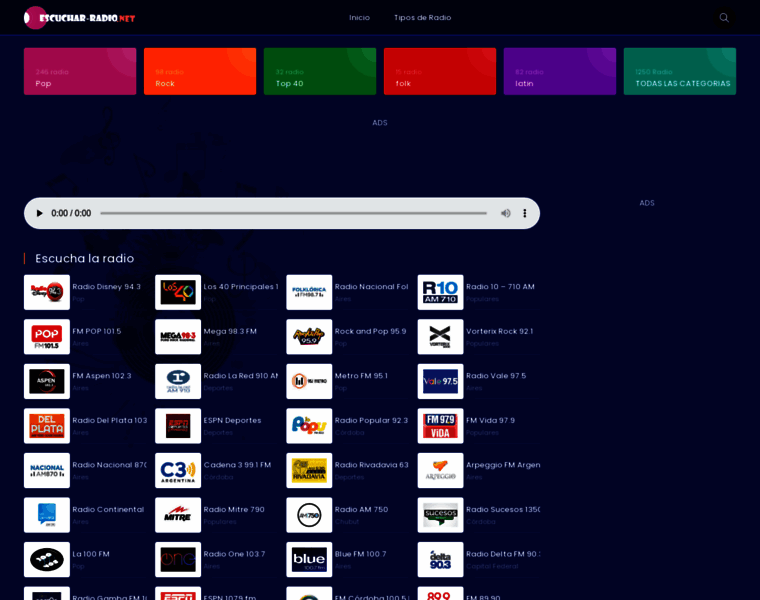Click the Arpeggio FM logo
This screenshot has height=600, width=760.
[441, 471]
